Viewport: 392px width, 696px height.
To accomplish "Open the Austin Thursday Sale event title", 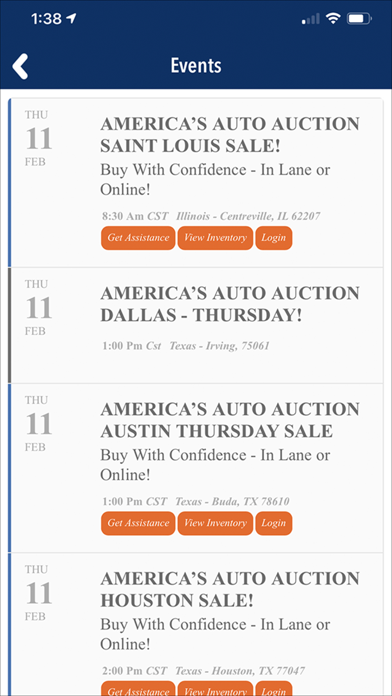I will coord(230,420).
